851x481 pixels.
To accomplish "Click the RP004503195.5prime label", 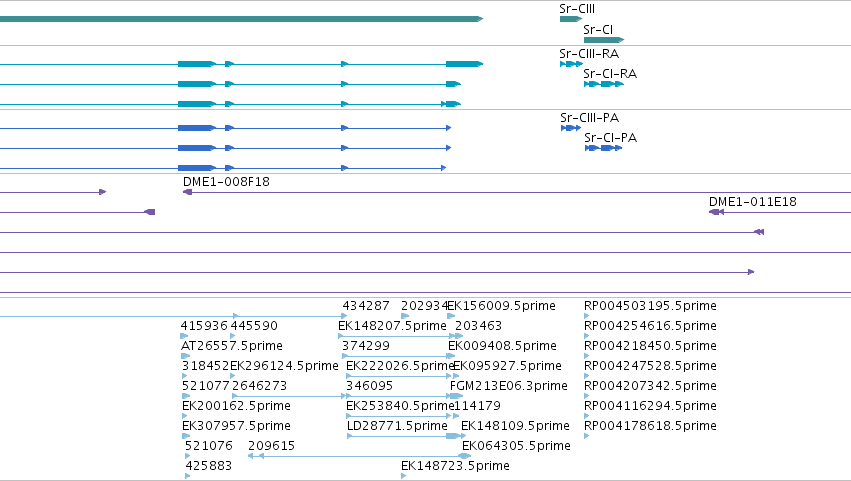I will tap(650, 306).
